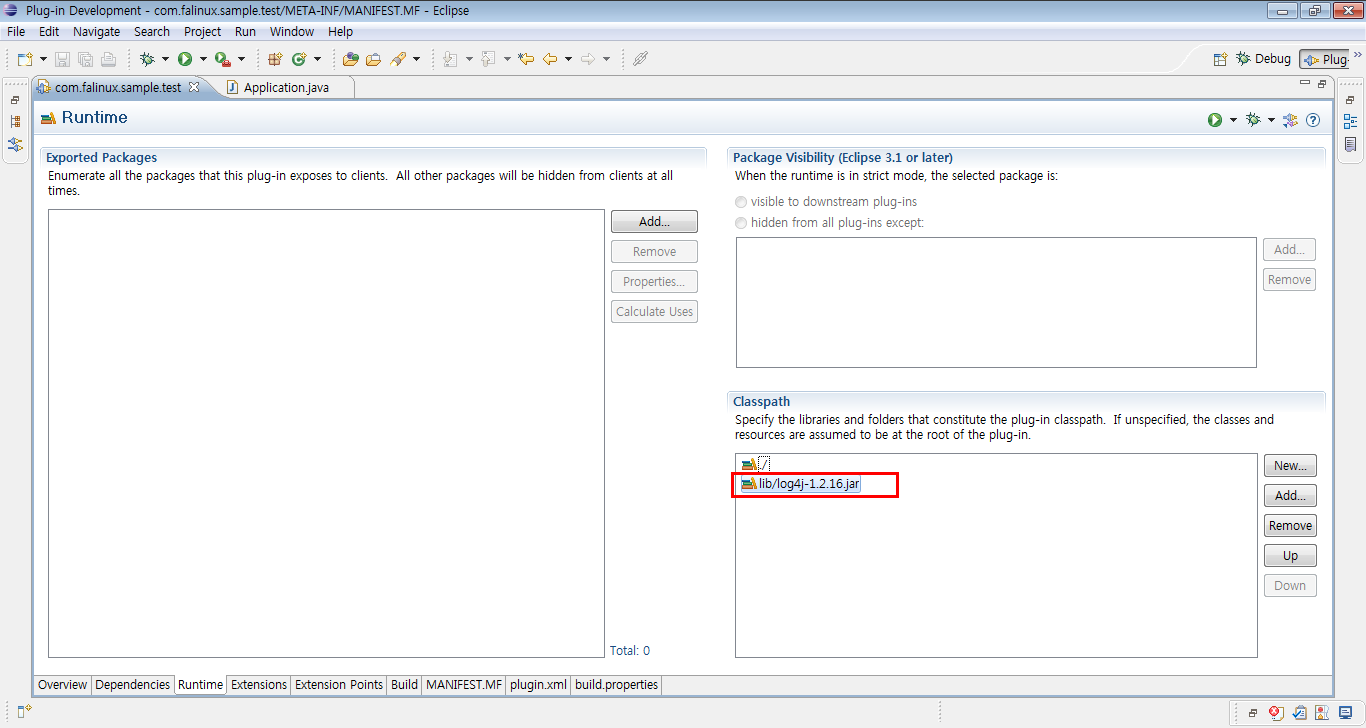Image resolution: width=1366 pixels, height=728 pixels.
Task: Click the Save icon in toolbar
Action: pyautogui.click(x=63, y=59)
